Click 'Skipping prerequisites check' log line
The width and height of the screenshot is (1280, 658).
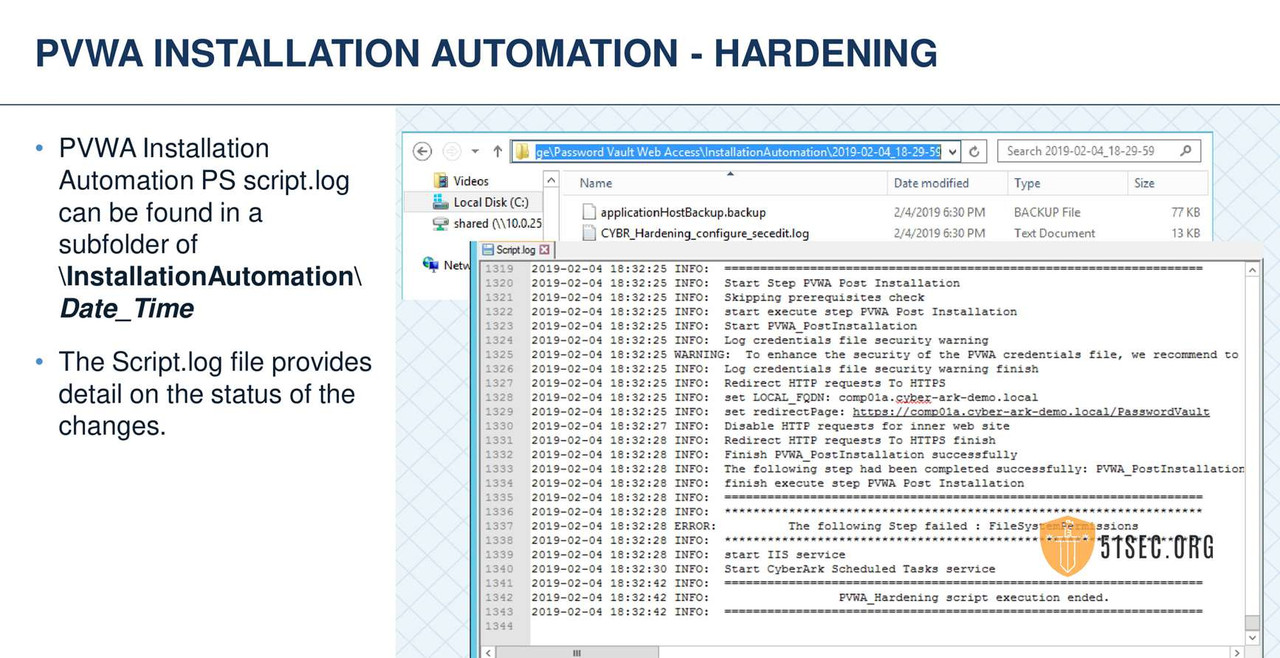click(824, 297)
